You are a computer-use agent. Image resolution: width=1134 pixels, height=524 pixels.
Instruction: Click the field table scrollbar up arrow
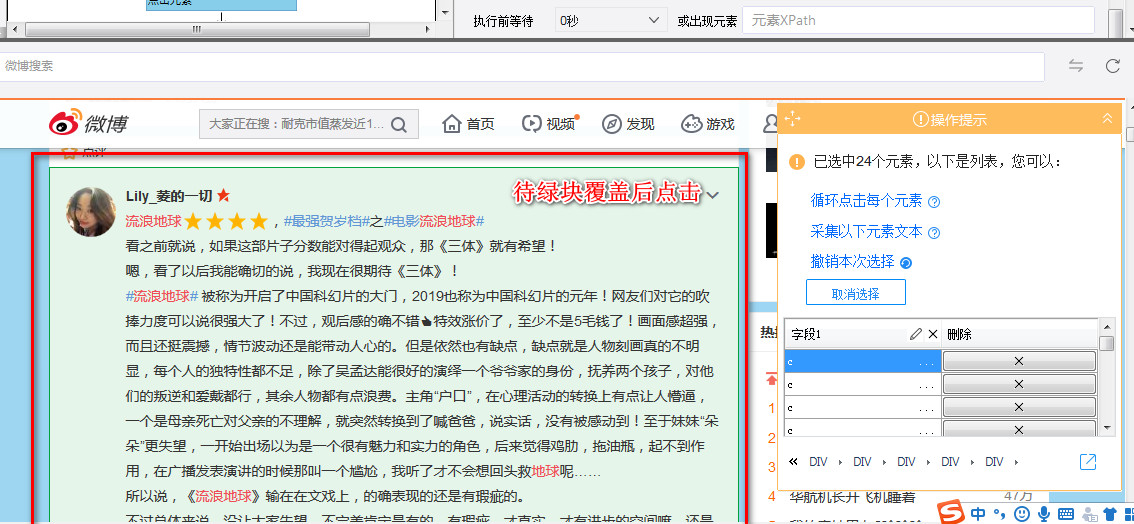point(1106,325)
